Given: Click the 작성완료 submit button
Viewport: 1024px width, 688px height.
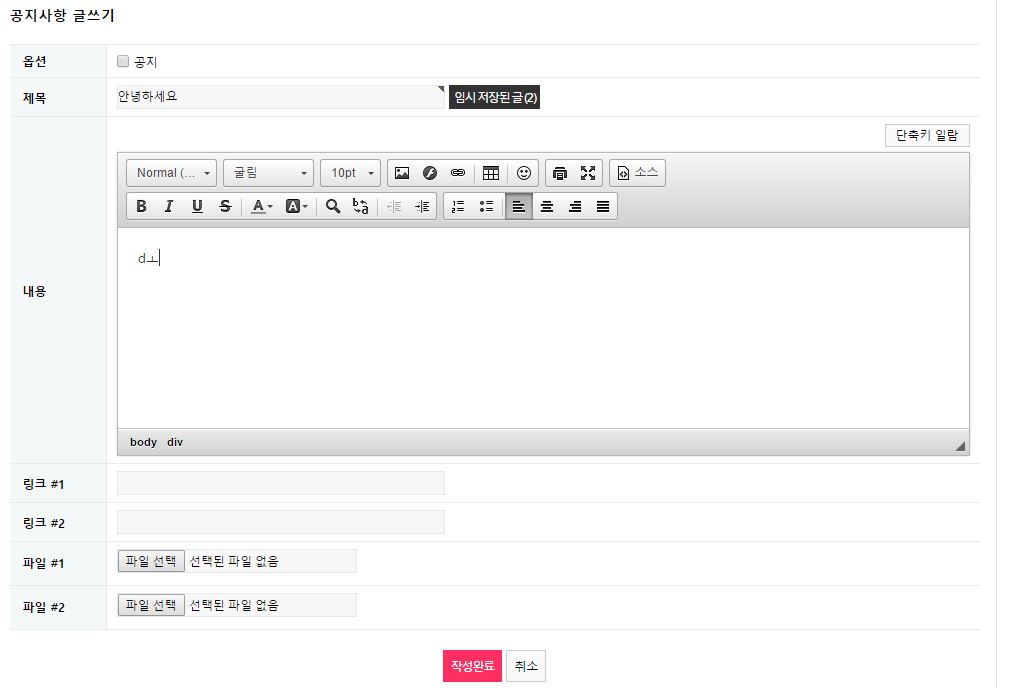Looking at the screenshot, I should pos(472,666).
